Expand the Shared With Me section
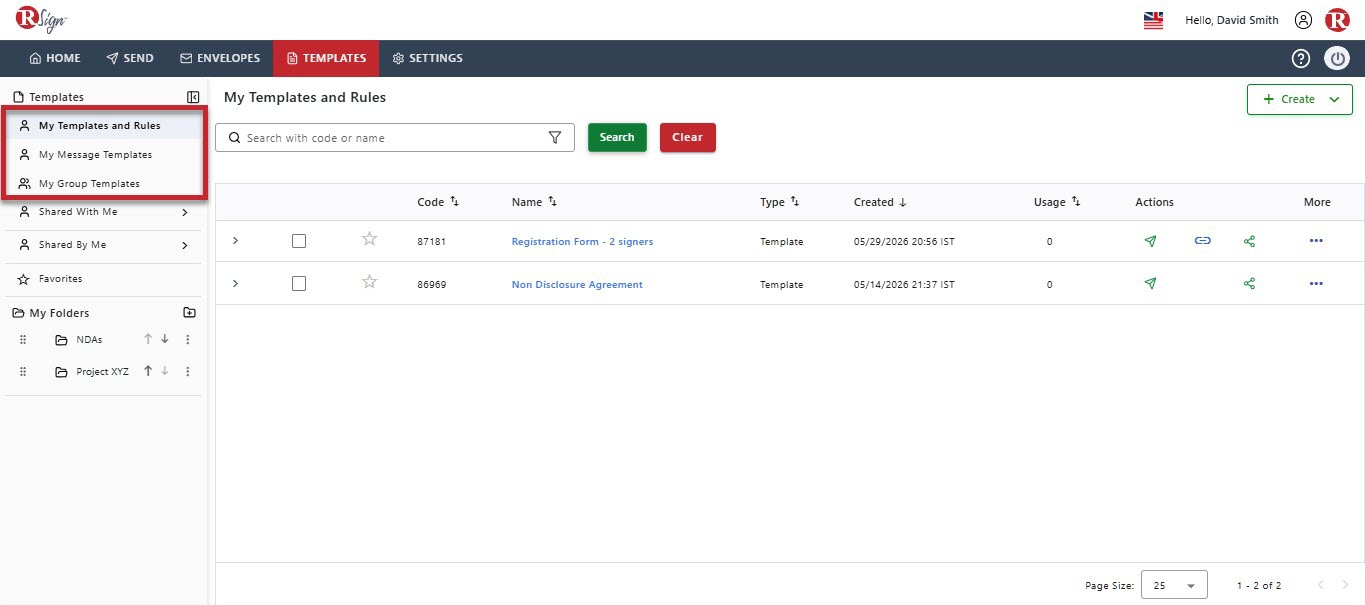 pyautogui.click(x=185, y=212)
